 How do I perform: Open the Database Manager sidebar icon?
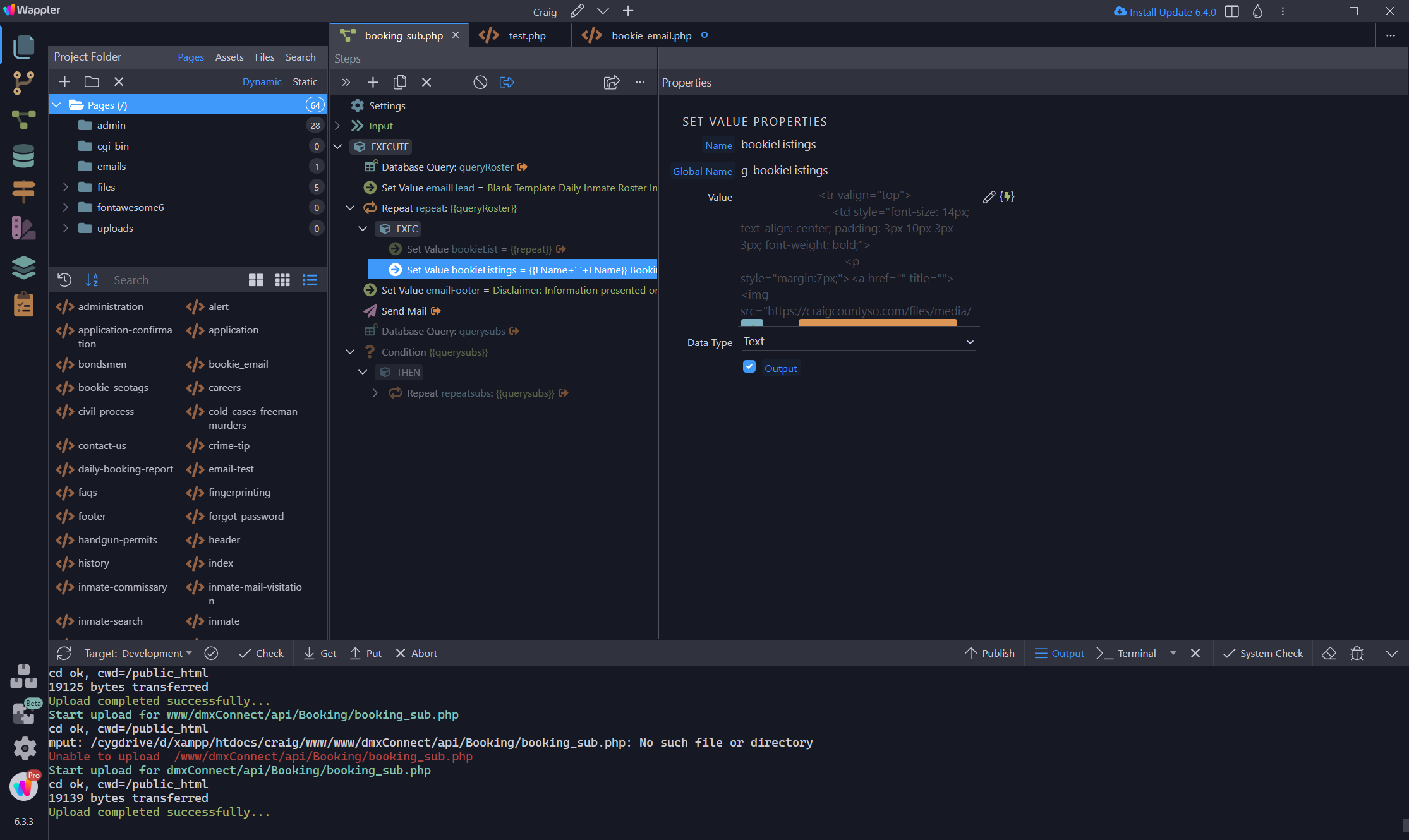tap(23, 156)
